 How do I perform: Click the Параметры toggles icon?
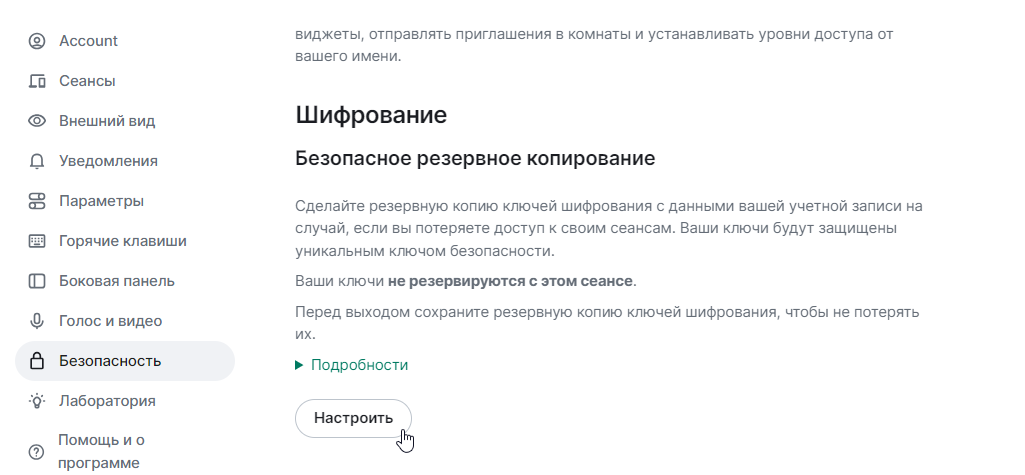tap(37, 201)
